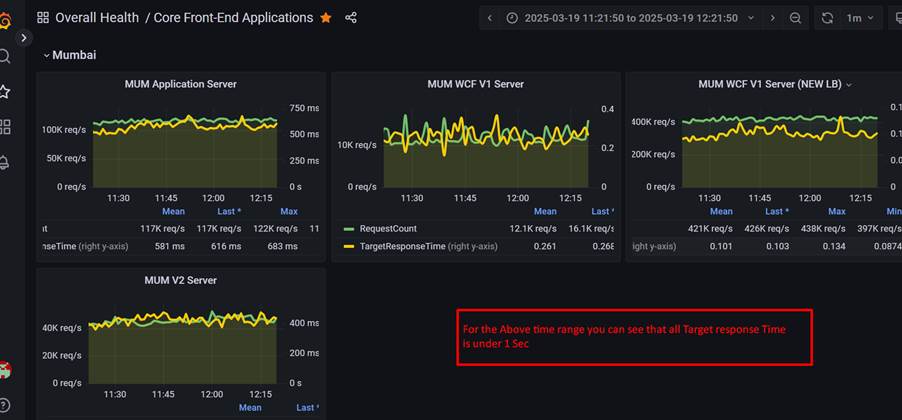Click 0.134 max value in NEW LB legend
This screenshot has height=420, width=902.
click(832, 246)
